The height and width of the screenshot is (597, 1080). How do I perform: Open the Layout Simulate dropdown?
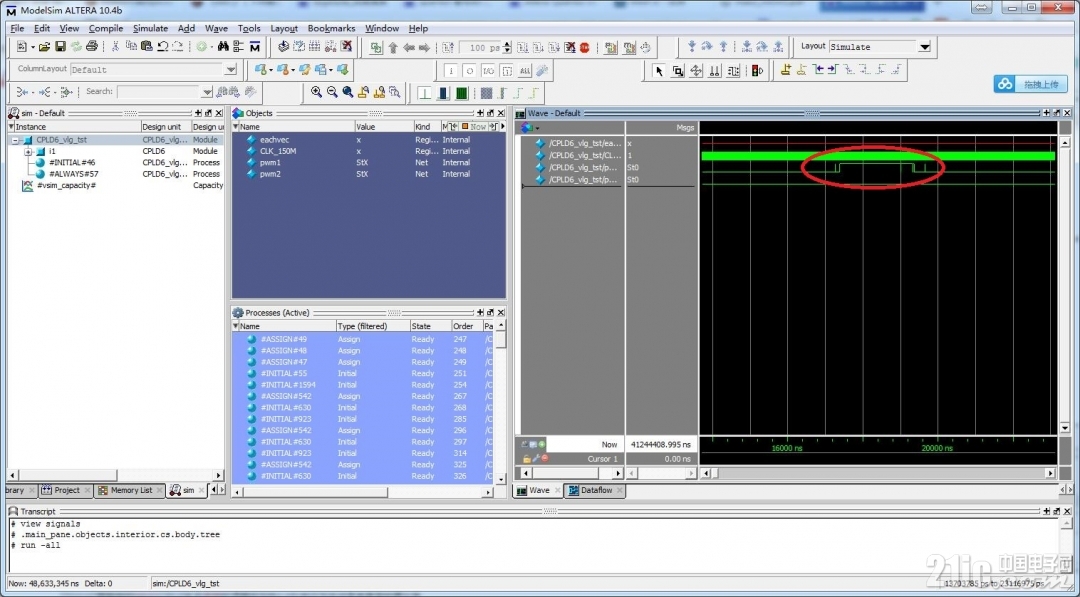coord(925,47)
